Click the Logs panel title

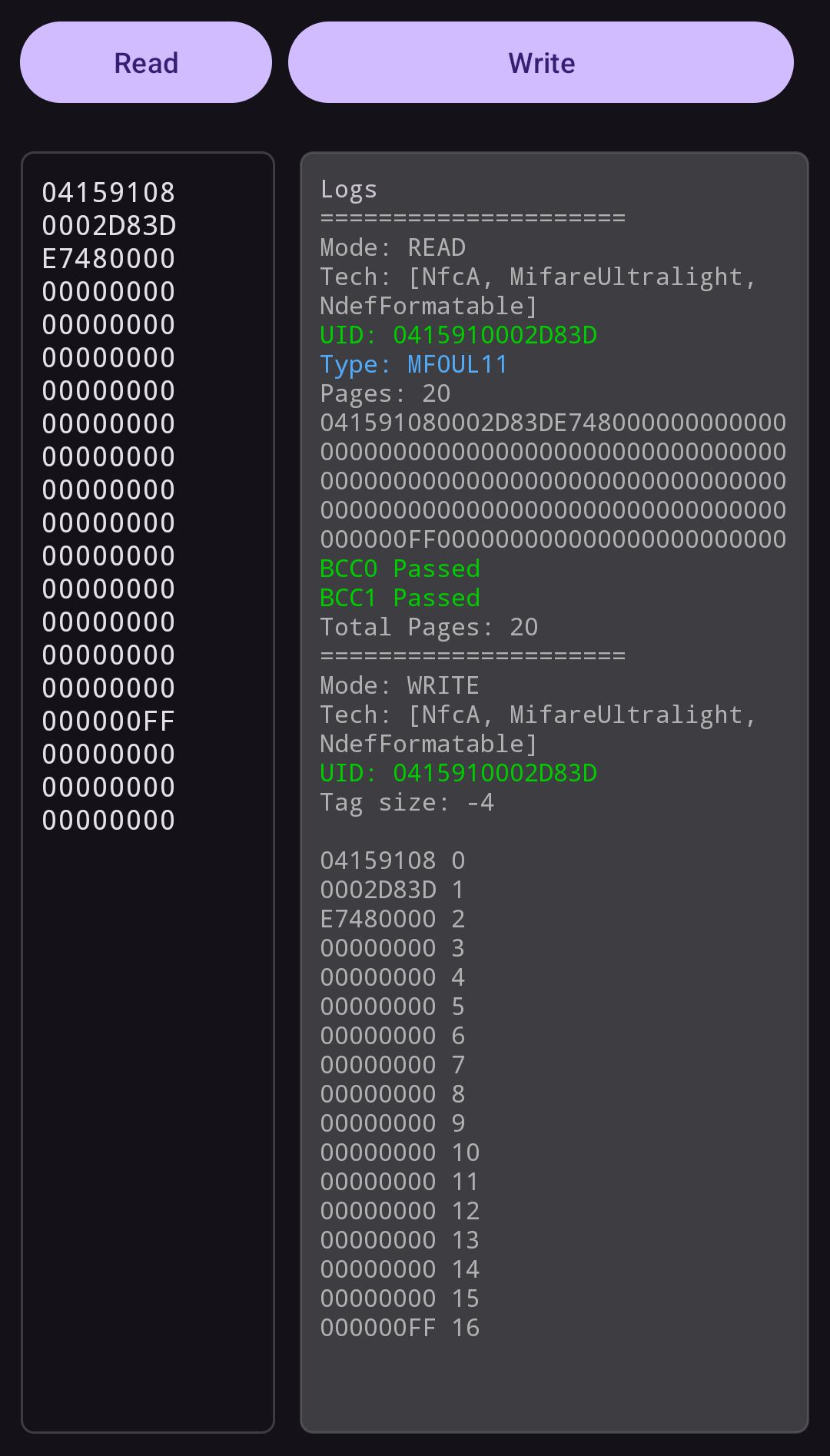coord(348,189)
